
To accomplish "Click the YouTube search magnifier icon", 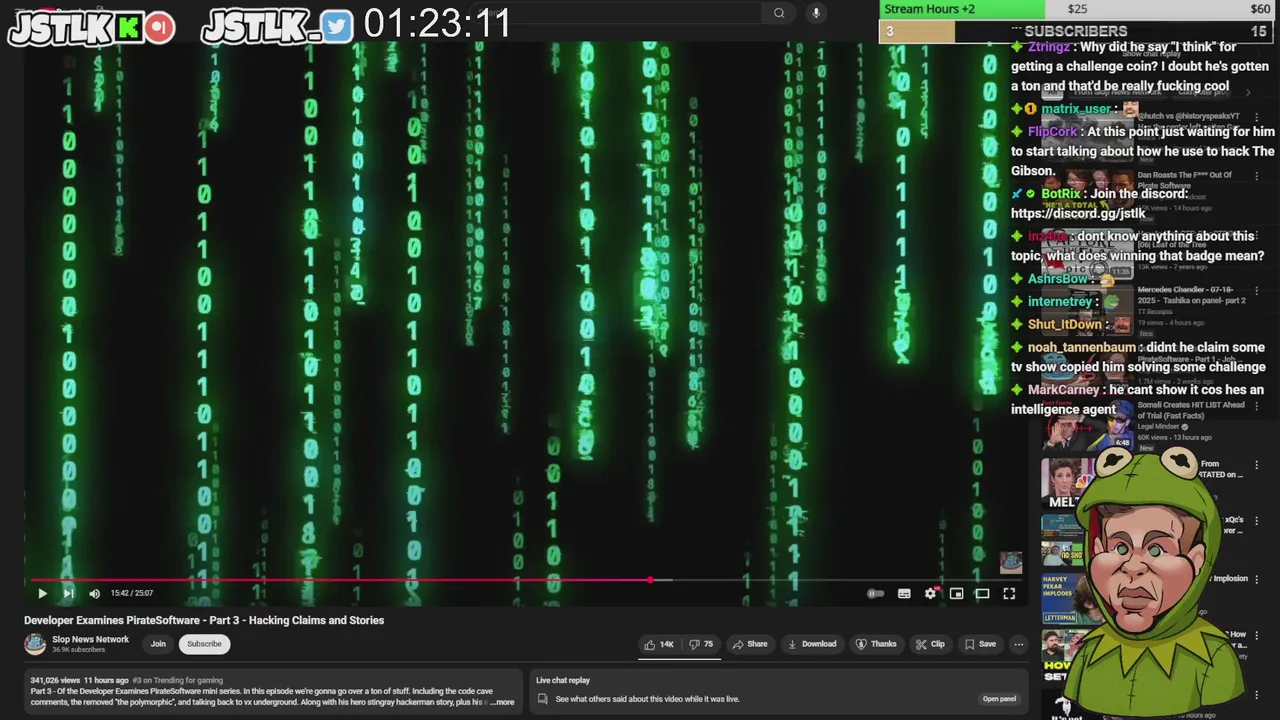I will 779,13.
